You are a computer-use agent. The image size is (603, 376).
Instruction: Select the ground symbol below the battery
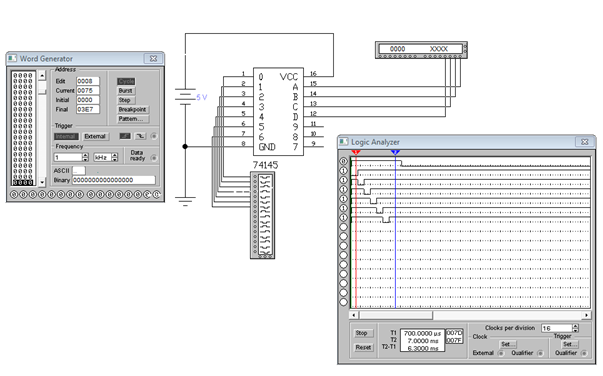(185, 201)
